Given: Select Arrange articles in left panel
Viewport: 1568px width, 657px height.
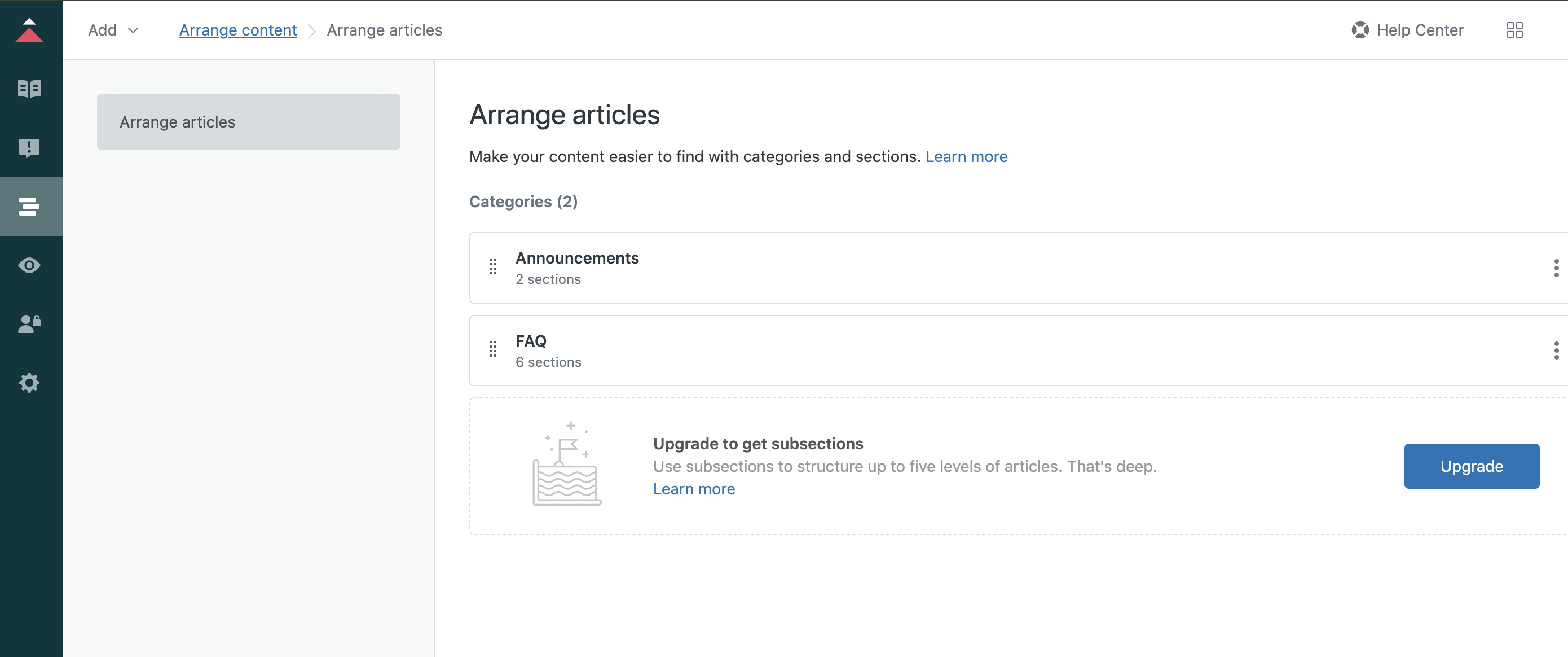Looking at the screenshot, I should (248, 122).
